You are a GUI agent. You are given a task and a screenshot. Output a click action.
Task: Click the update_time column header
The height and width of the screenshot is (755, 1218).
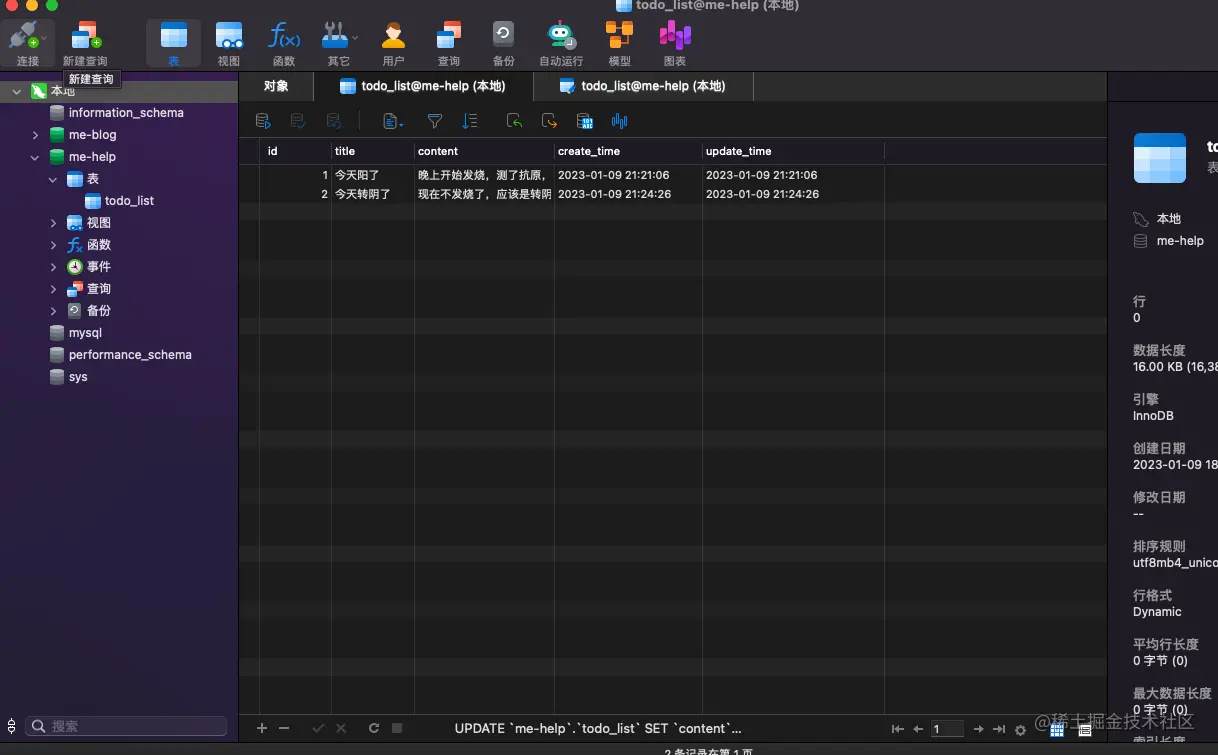[x=793, y=151]
